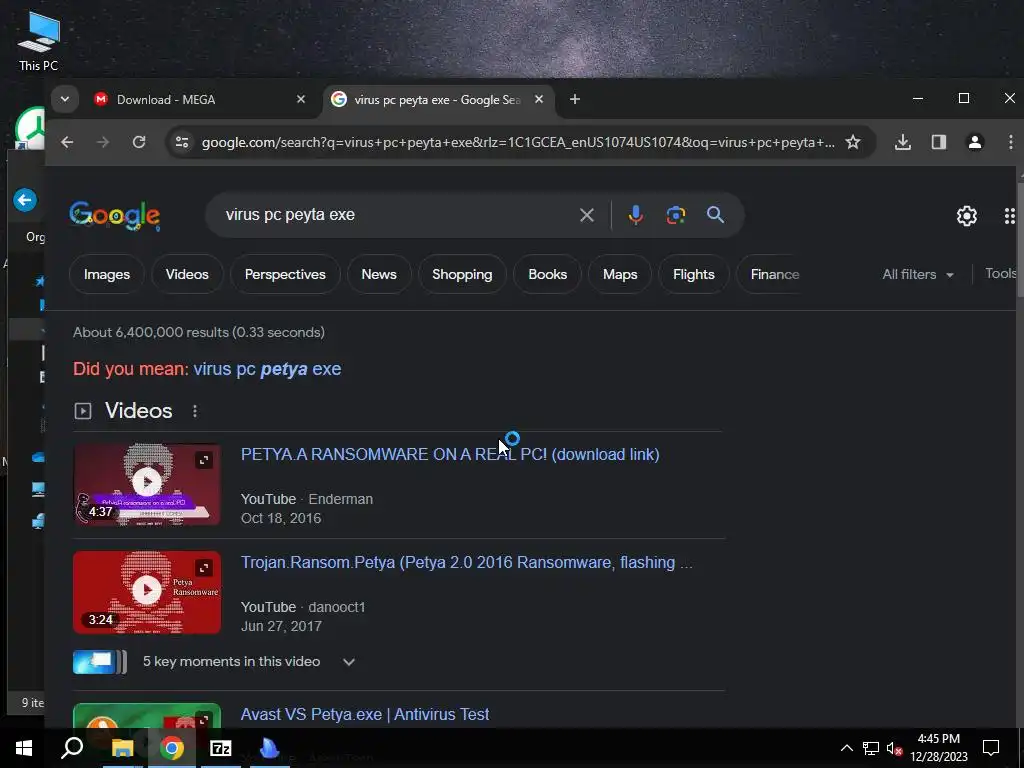
Task: Open network status tray icon
Action: pyautogui.click(x=871, y=748)
